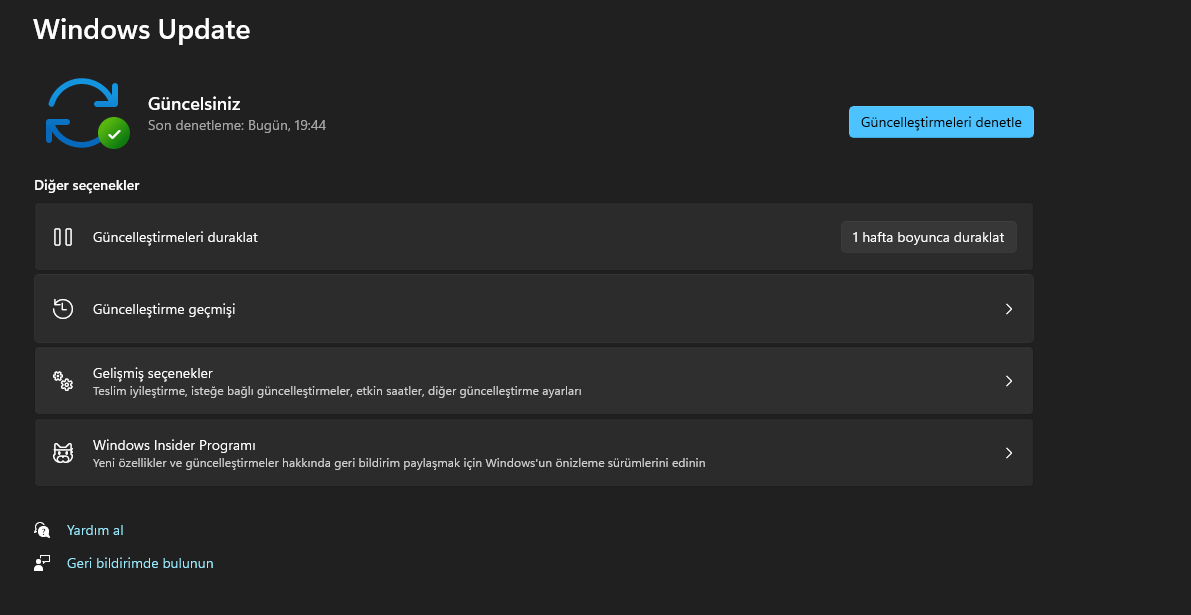Click the pause icon beside Güncelleştirmeleri duraklat

63,237
